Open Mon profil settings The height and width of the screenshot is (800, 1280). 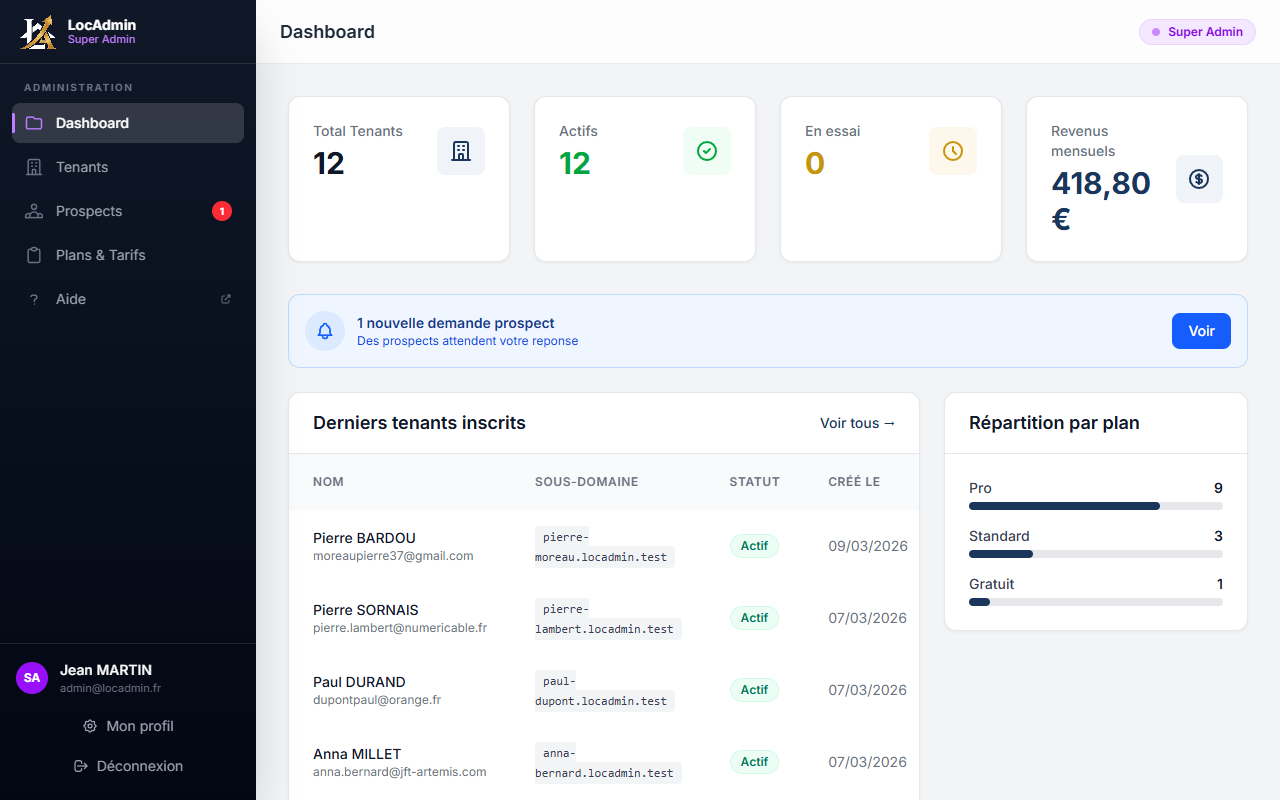click(128, 726)
